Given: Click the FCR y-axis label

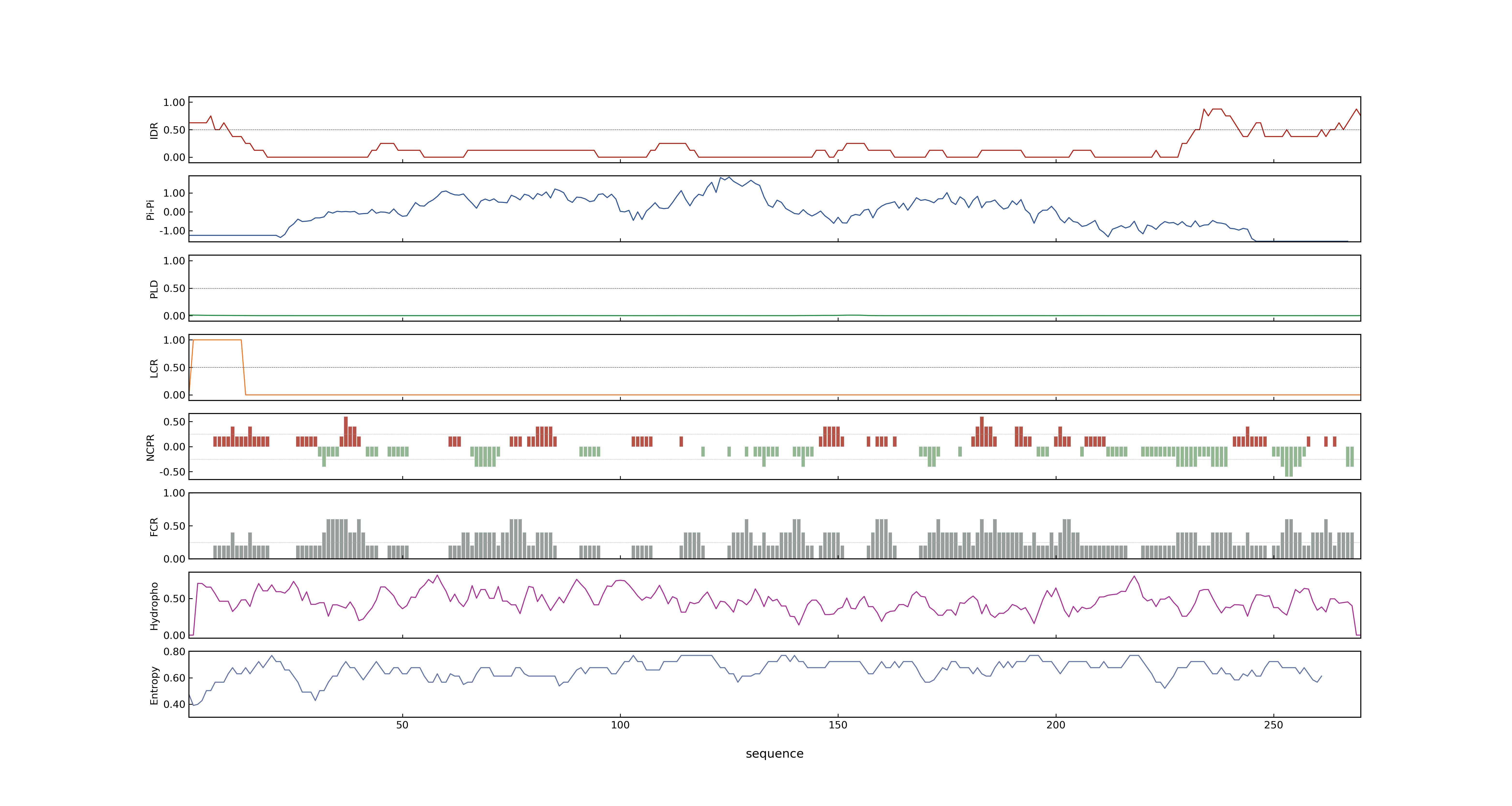Looking at the screenshot, I should pos(154,526).
